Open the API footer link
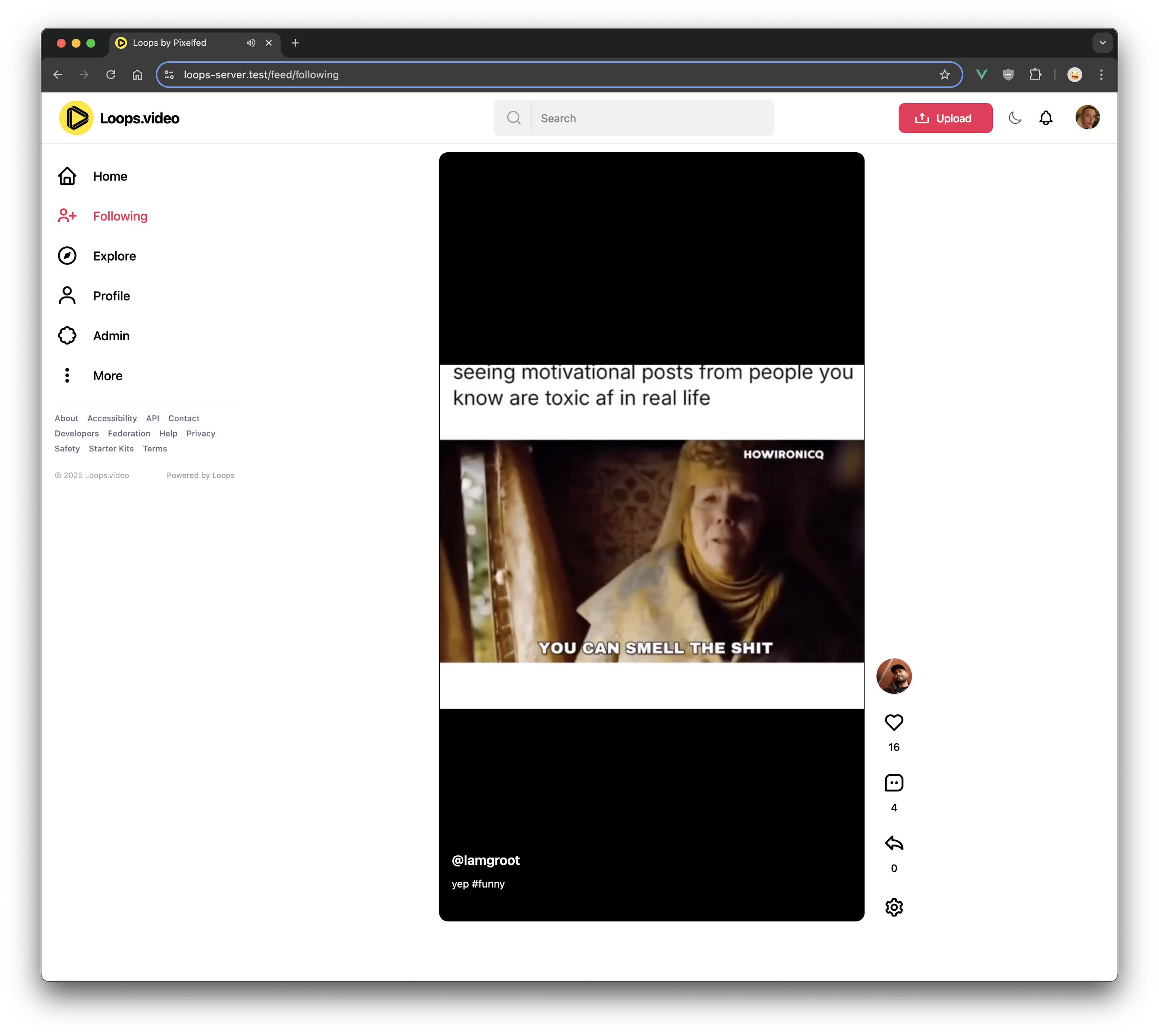 (153, 418)
